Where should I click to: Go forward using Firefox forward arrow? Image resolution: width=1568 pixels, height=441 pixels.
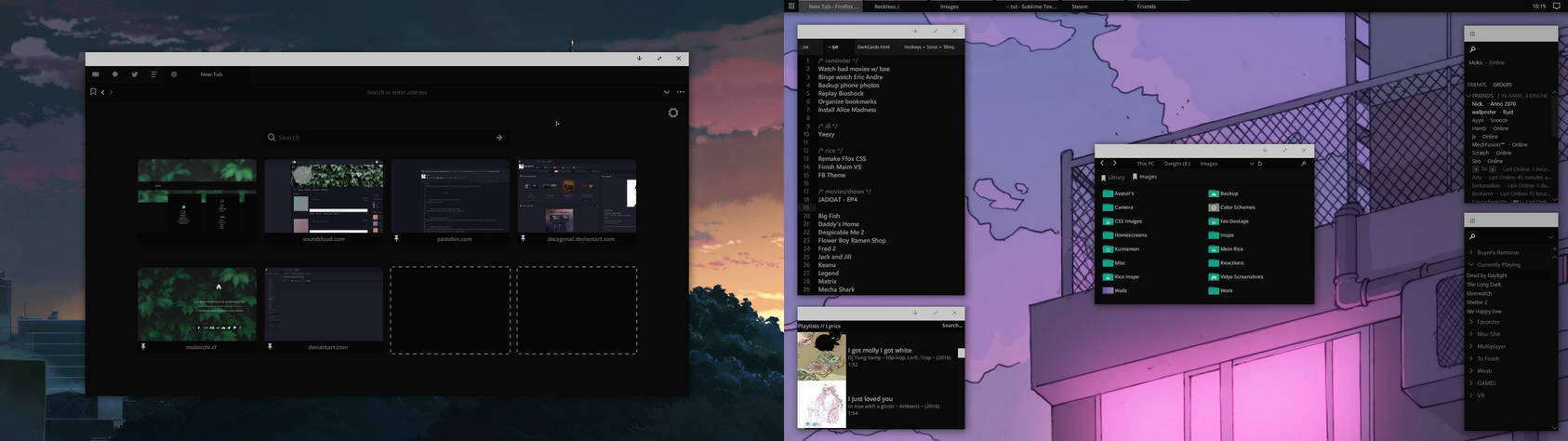pyautogui.click(x=111, y=92)
